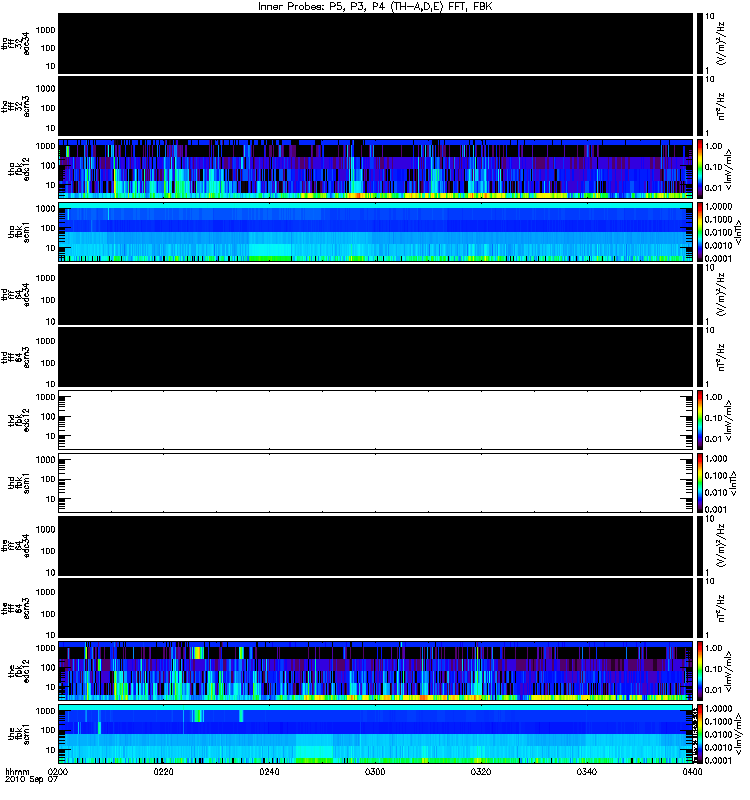The height and width of the screenshot is (800, 750).
Task: Click the color bar beside tha fbk scm1 panel
Action: [x=700, y=232]
